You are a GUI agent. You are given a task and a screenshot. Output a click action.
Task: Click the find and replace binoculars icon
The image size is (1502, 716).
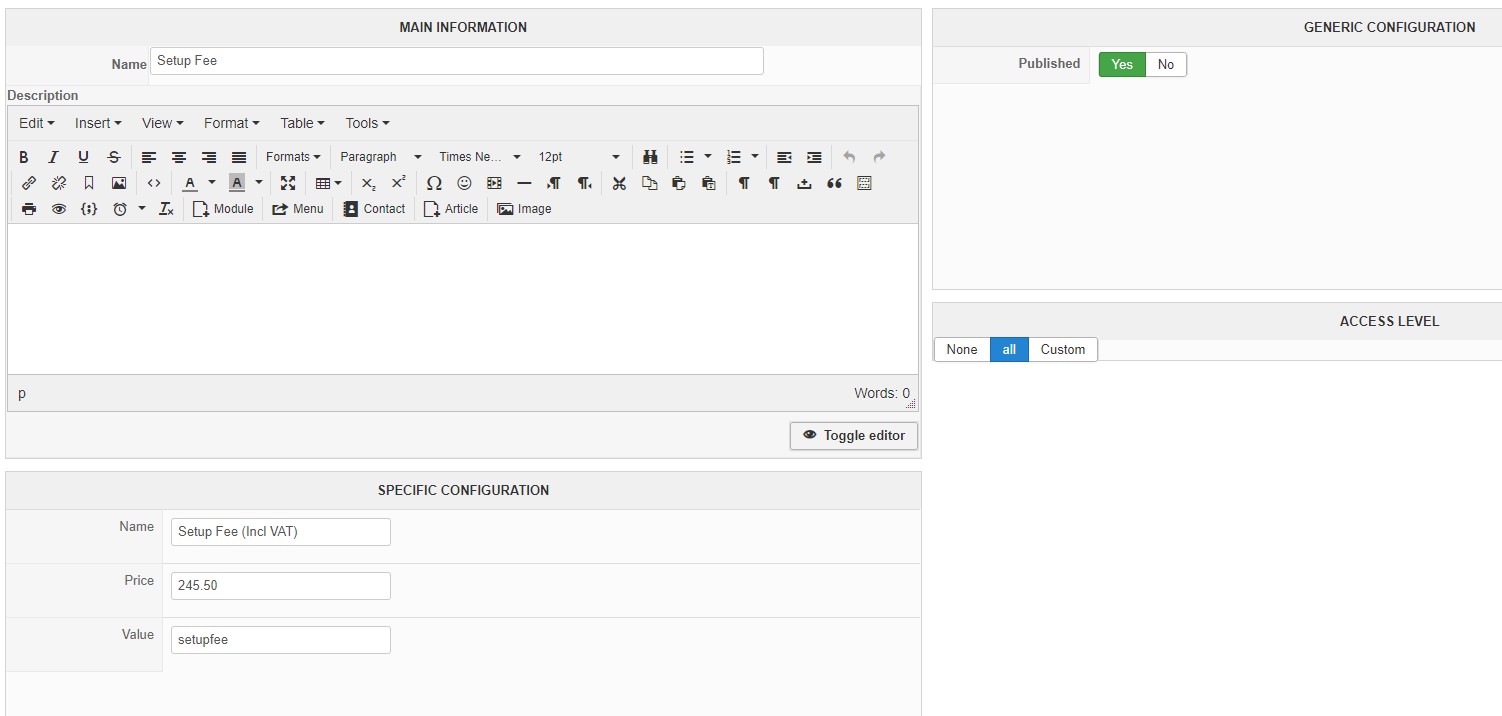click(x=650, y=157)
